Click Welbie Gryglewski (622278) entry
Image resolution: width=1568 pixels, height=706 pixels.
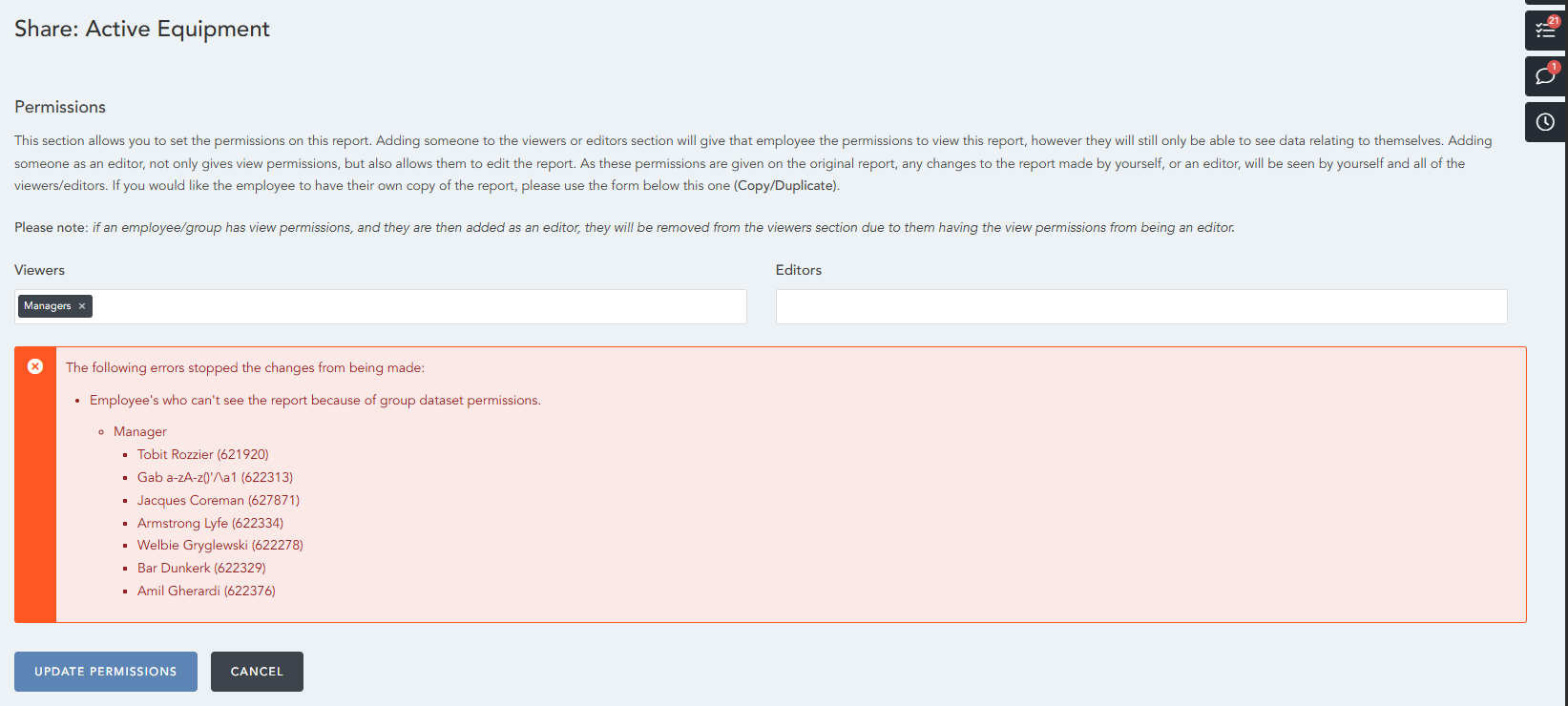point(220,546)
